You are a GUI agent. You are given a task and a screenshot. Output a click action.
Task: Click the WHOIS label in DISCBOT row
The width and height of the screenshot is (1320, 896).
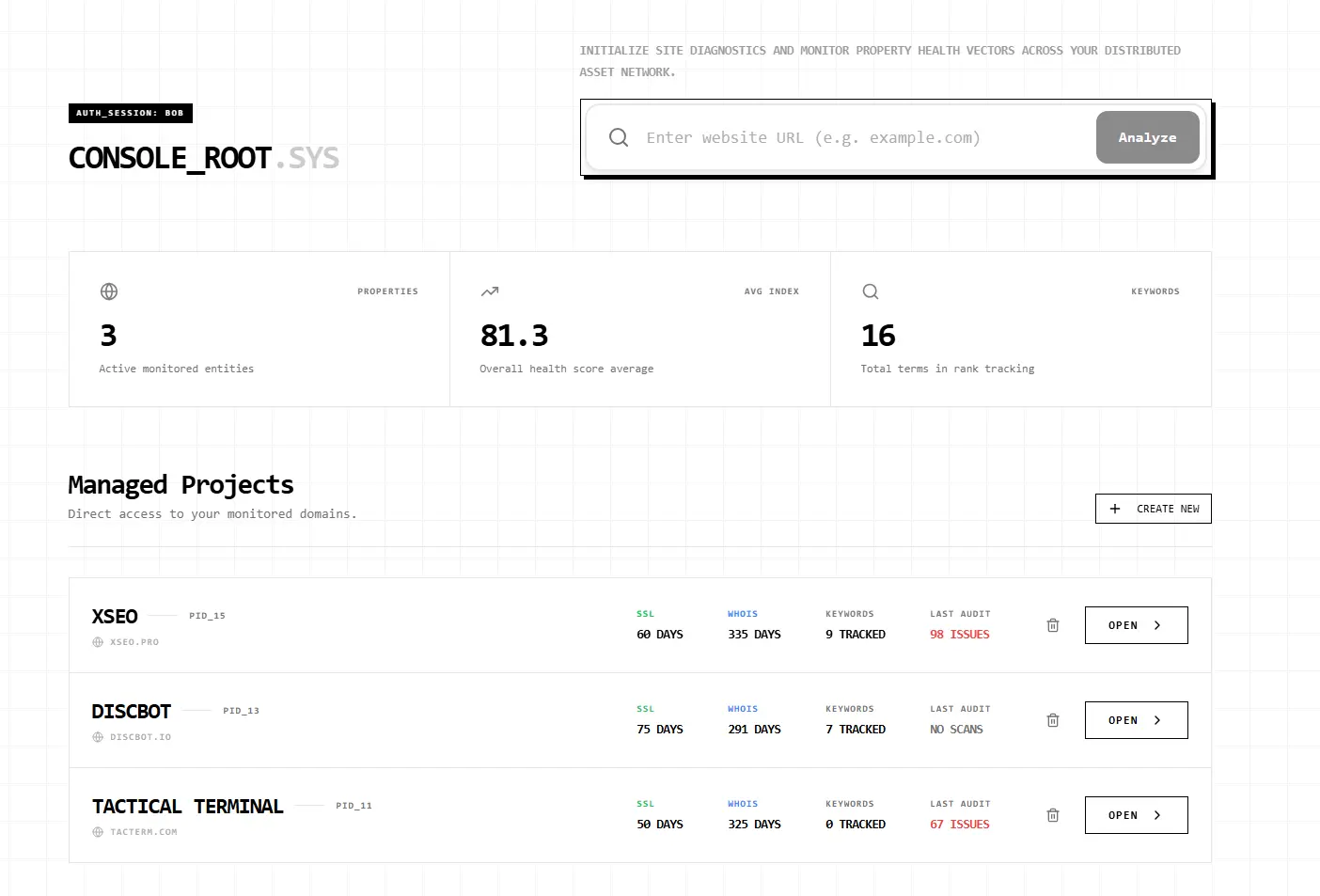[743, 709]
